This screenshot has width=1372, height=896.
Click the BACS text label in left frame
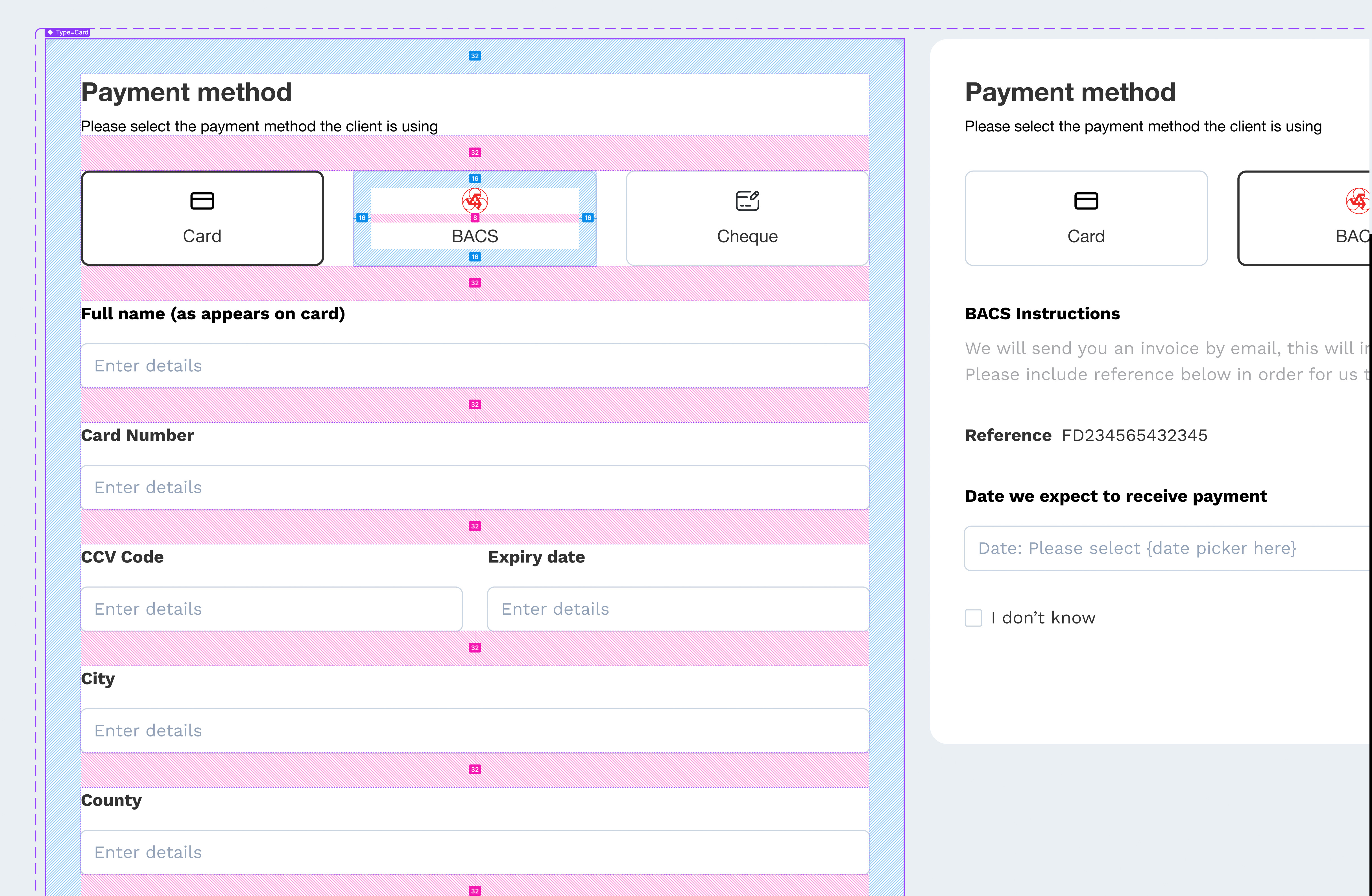[x=475, y=236]
